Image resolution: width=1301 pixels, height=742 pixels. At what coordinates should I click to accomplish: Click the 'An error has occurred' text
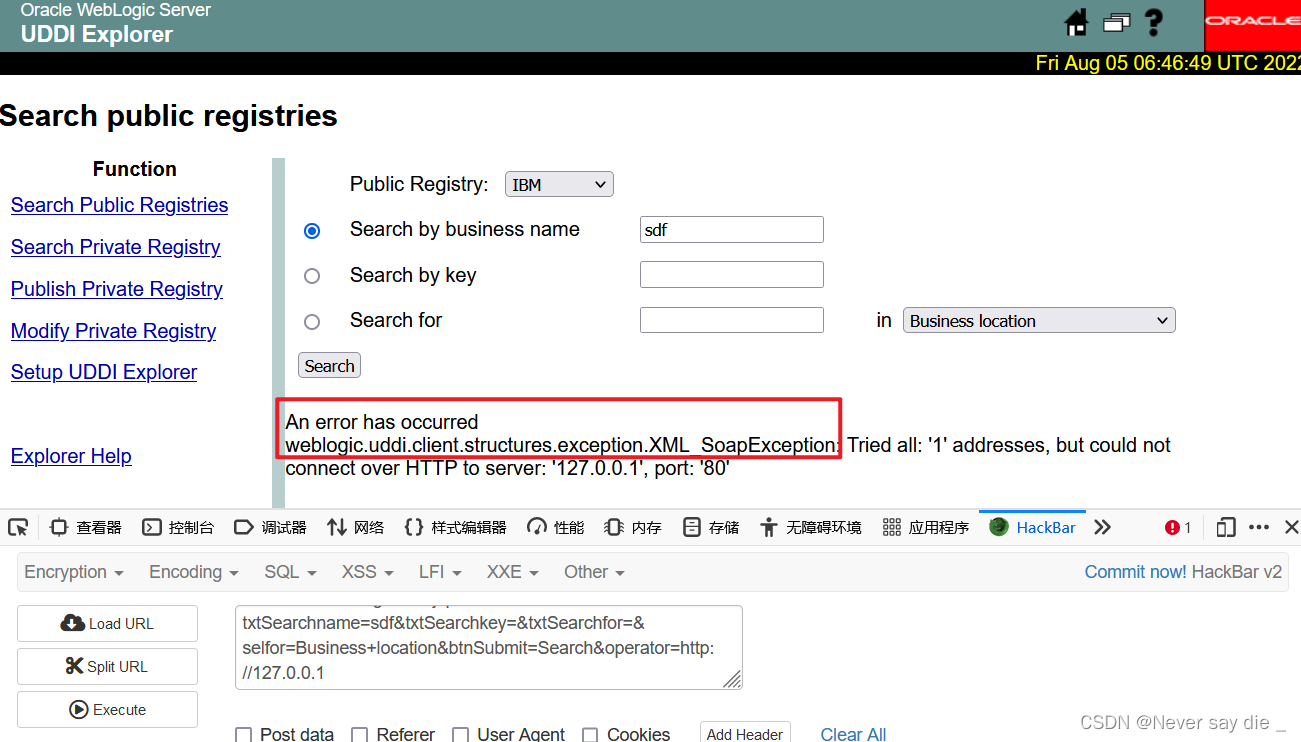[x=382, y=422]
